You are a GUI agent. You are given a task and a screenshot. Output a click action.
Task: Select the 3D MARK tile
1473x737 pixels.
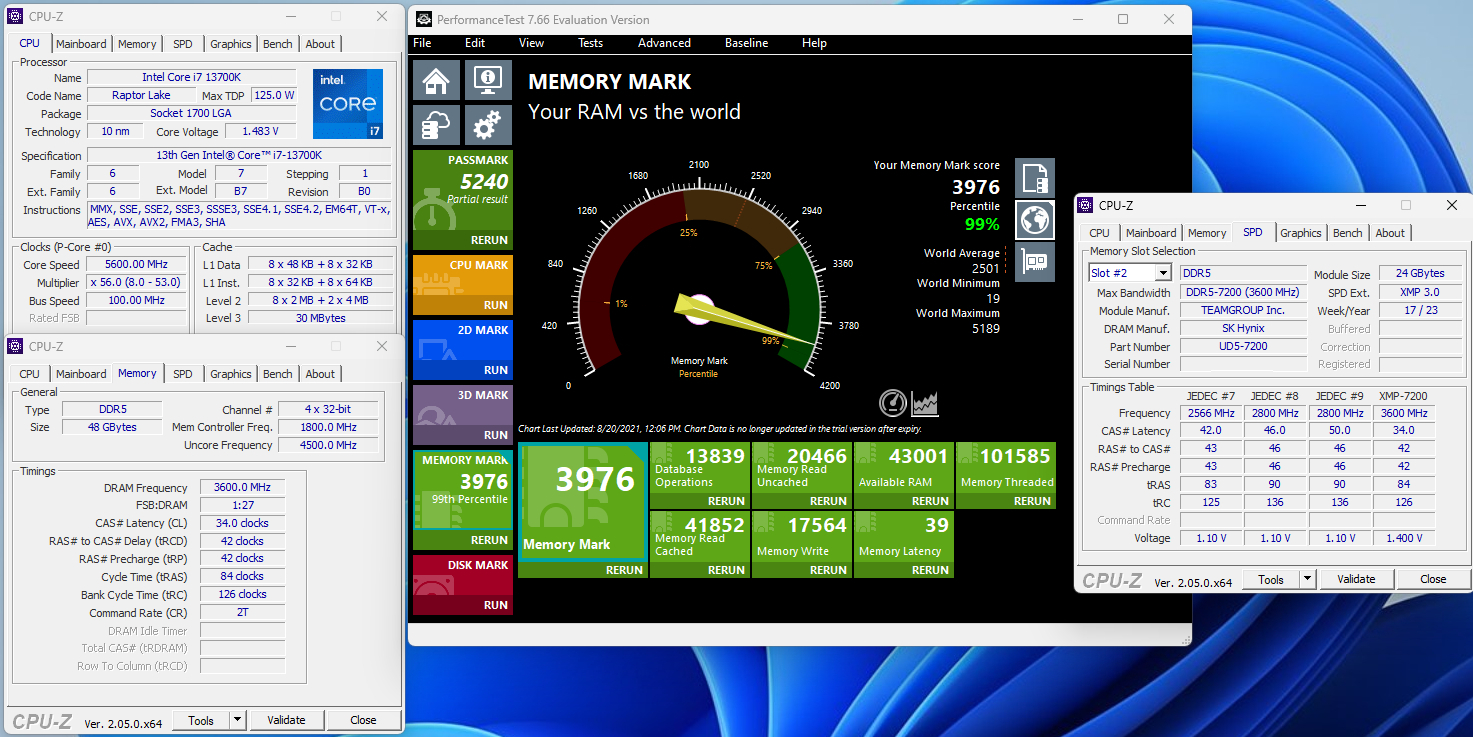[x=463, y=414]
